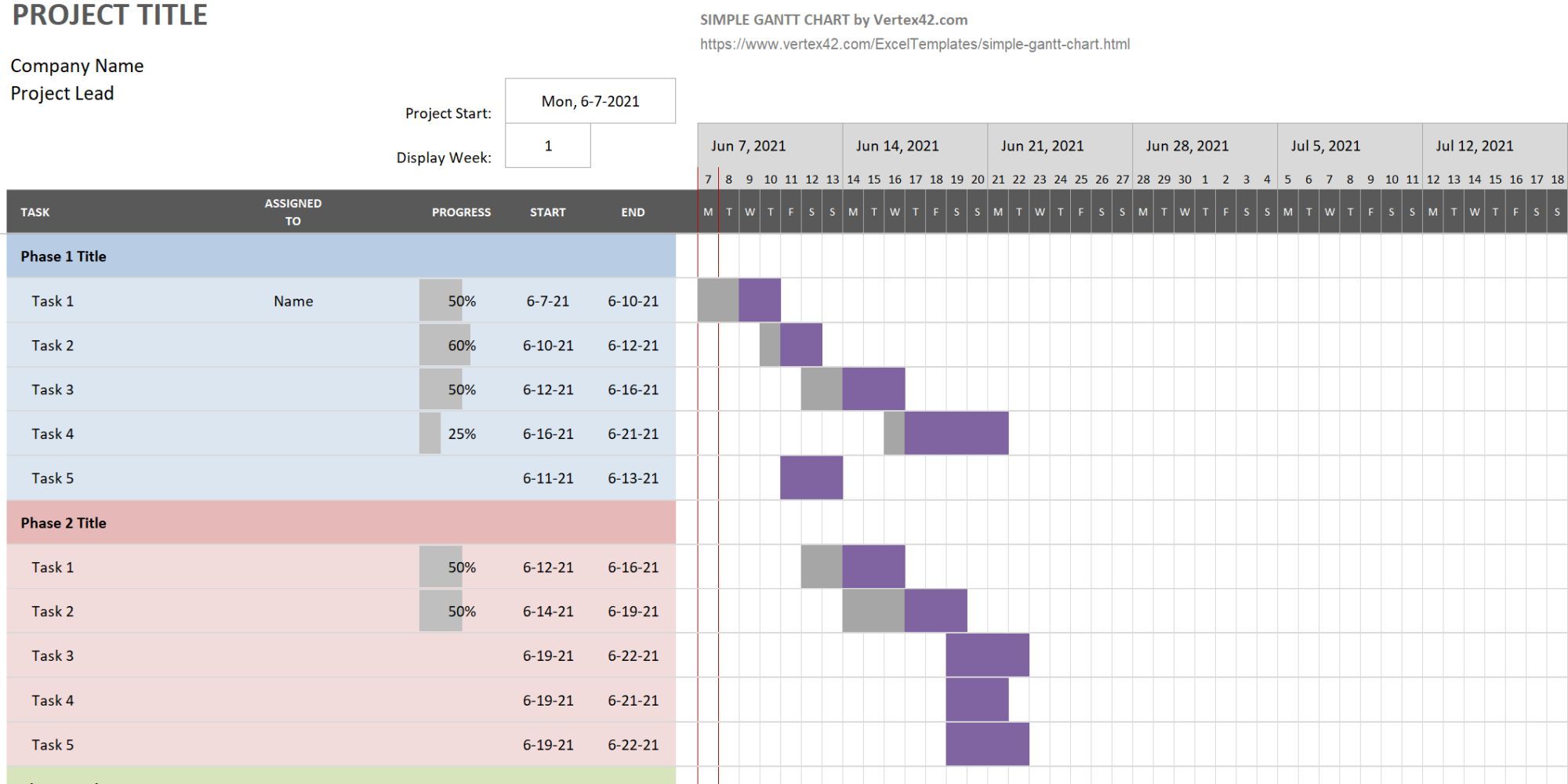Viewport: 1568px width, 784px height.
Task: Click the PROGRESS column header
Action: pyautogui.click(x=461, y=212)
